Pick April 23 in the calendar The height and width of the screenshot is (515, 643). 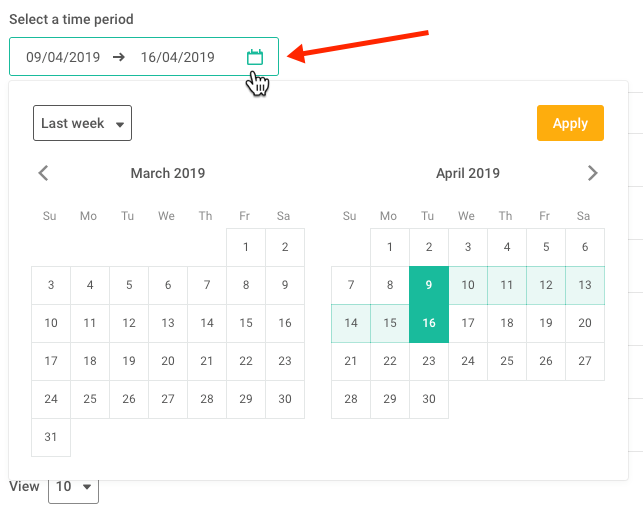pos(429,361)
